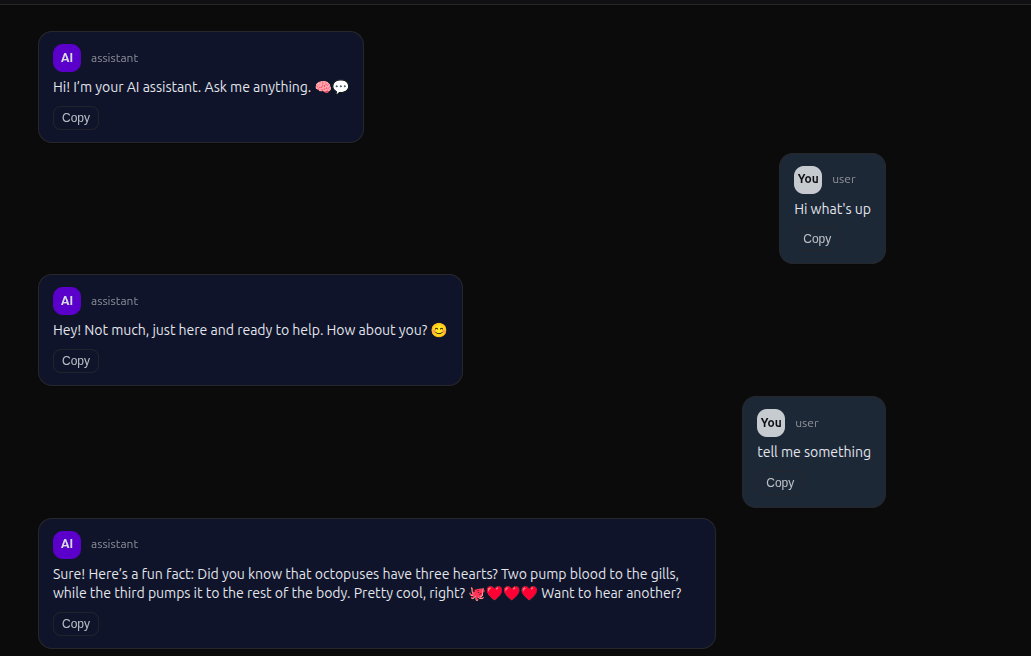Click the "user" label above "tell me something"
Screen dimensions: 1031x656
(x=807, y=424)
